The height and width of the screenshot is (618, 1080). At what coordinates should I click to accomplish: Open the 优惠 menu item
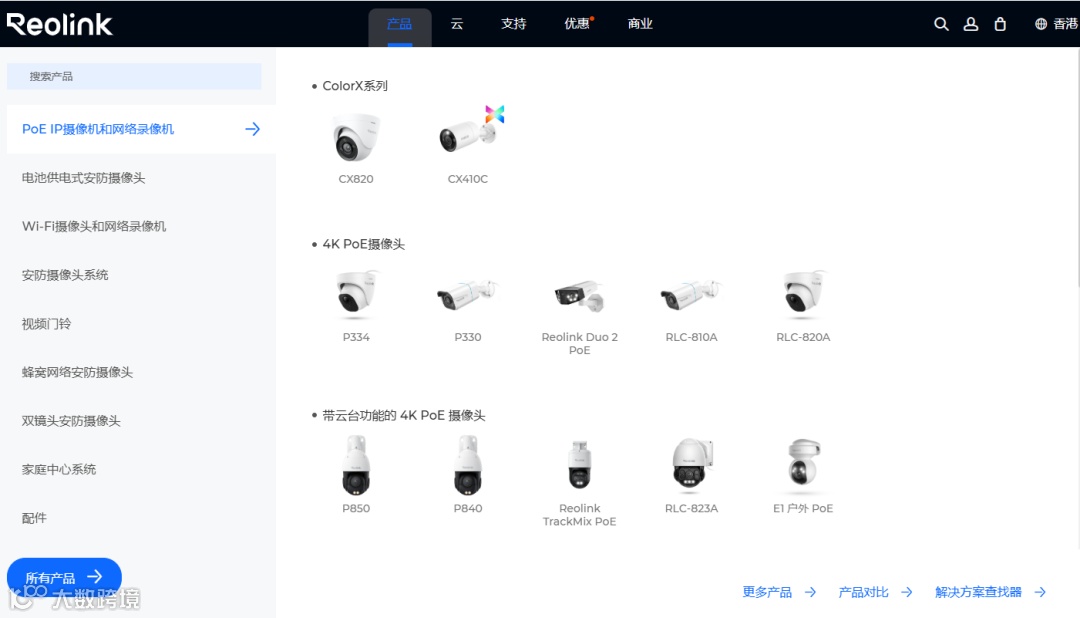(x=577, y=24)
